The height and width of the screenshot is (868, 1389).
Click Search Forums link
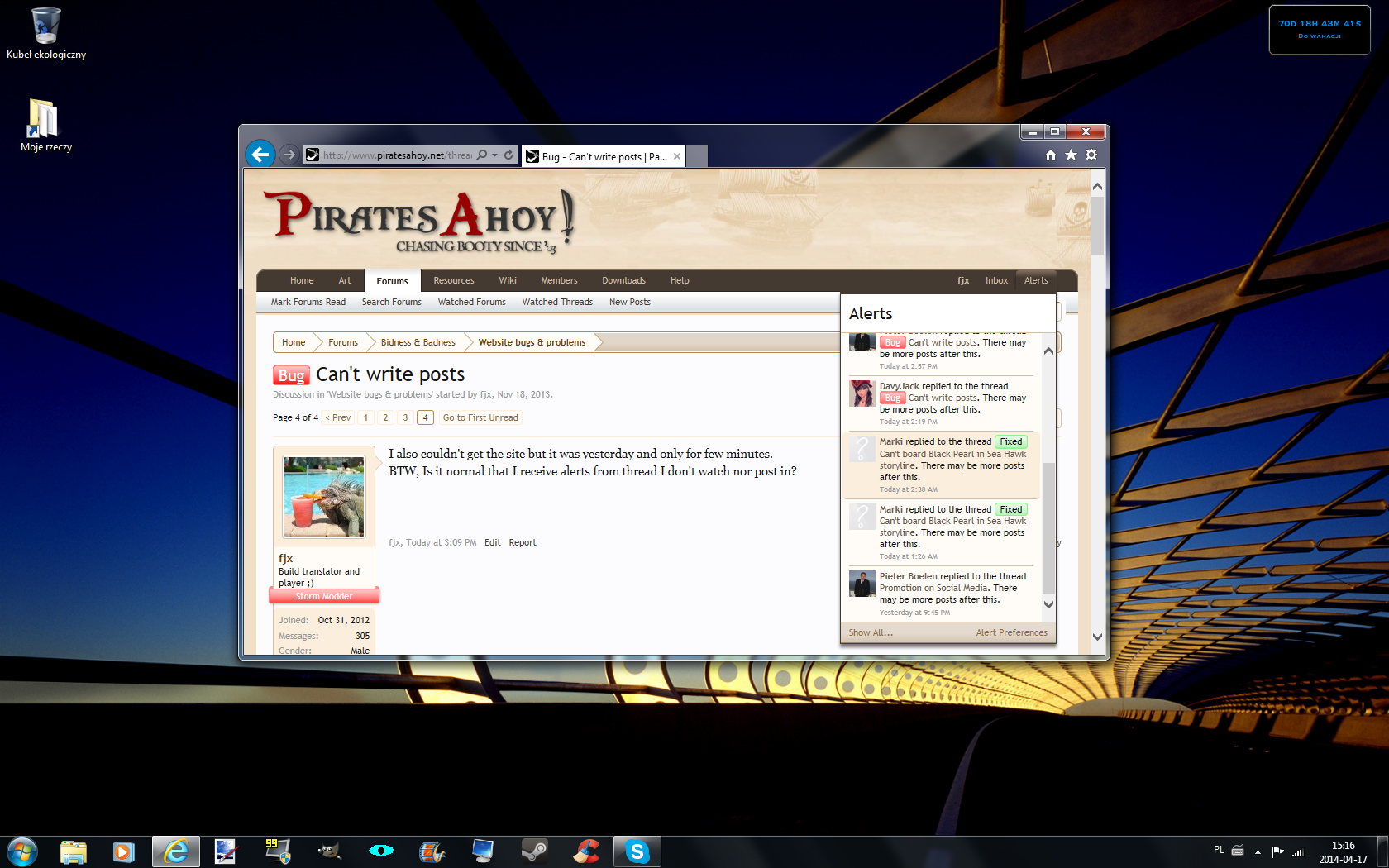[392, 302]
